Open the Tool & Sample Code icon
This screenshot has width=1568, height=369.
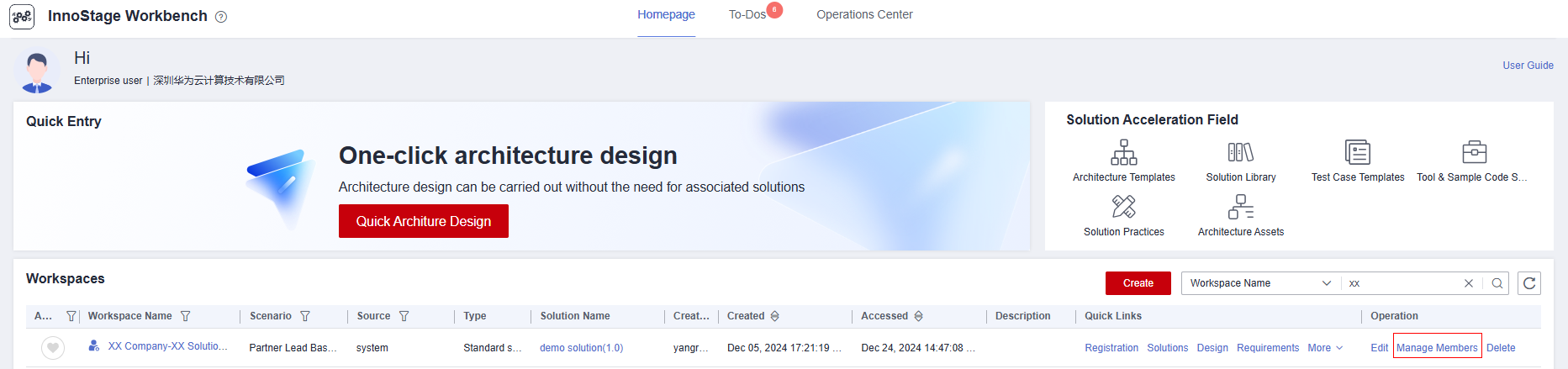pos(1475,152)
